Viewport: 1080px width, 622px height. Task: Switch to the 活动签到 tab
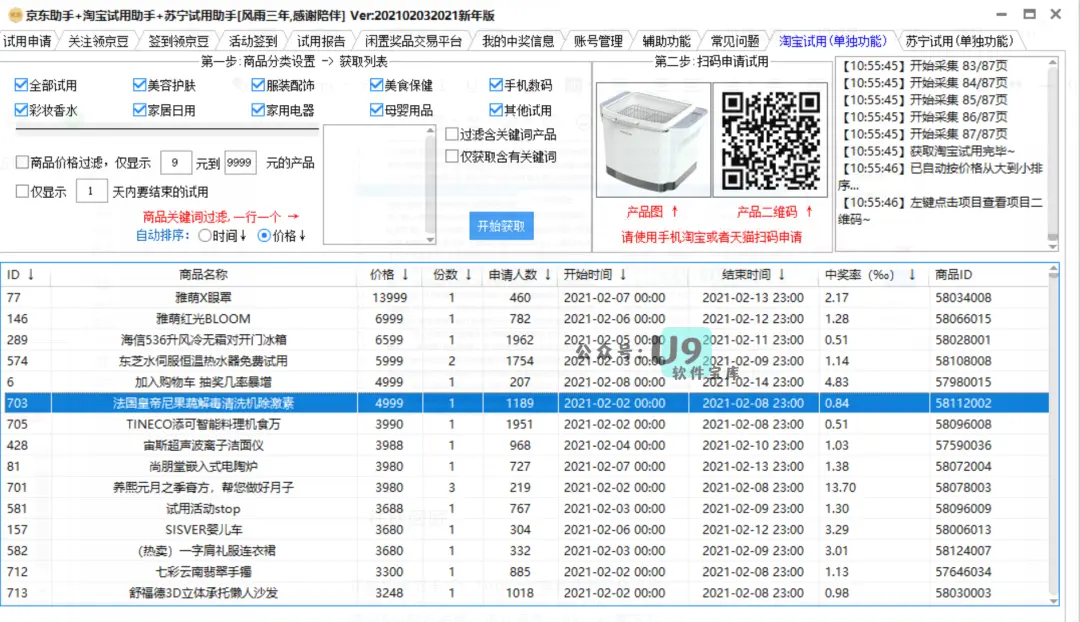pyautogui.click(x=253, y=41)
